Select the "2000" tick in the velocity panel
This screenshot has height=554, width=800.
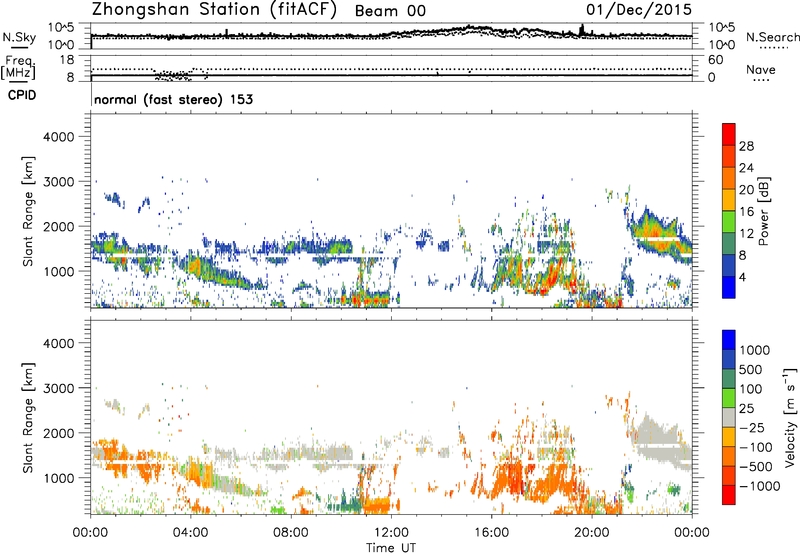point(58,433)
